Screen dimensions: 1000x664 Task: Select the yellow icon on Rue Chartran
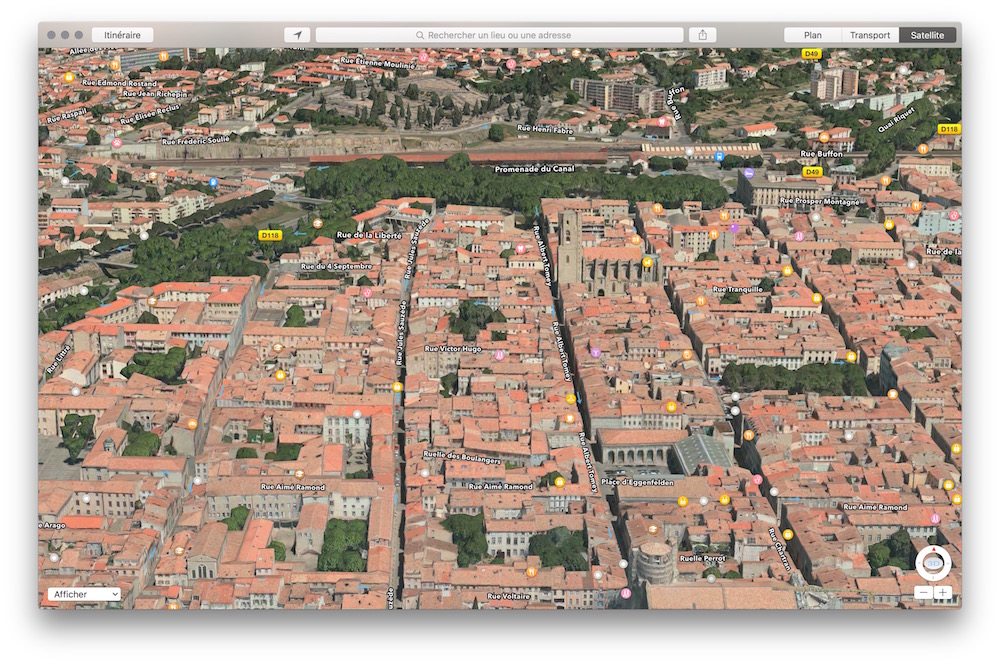click(788, 534)
